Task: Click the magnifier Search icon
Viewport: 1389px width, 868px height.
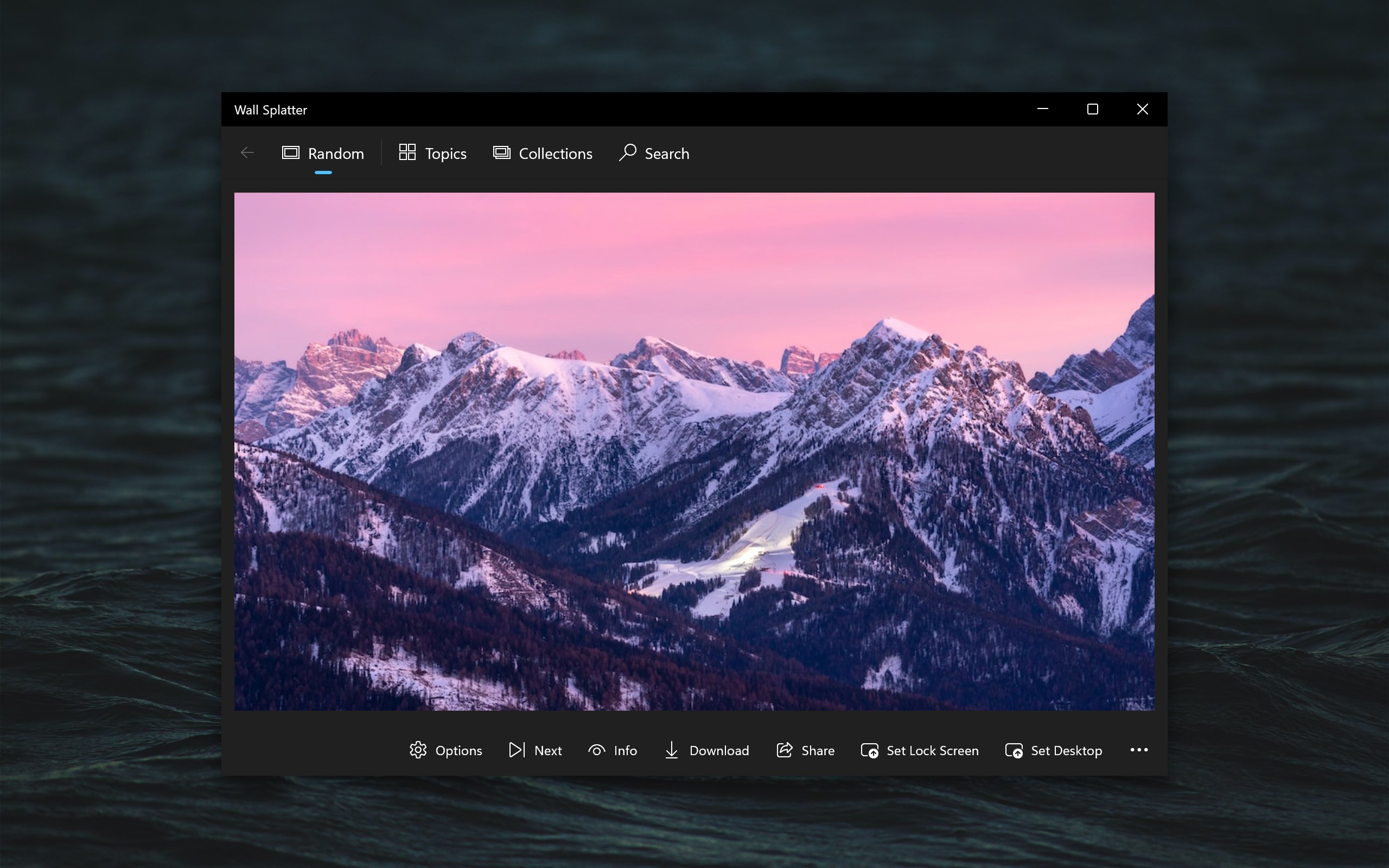Action: click(628, 152)
